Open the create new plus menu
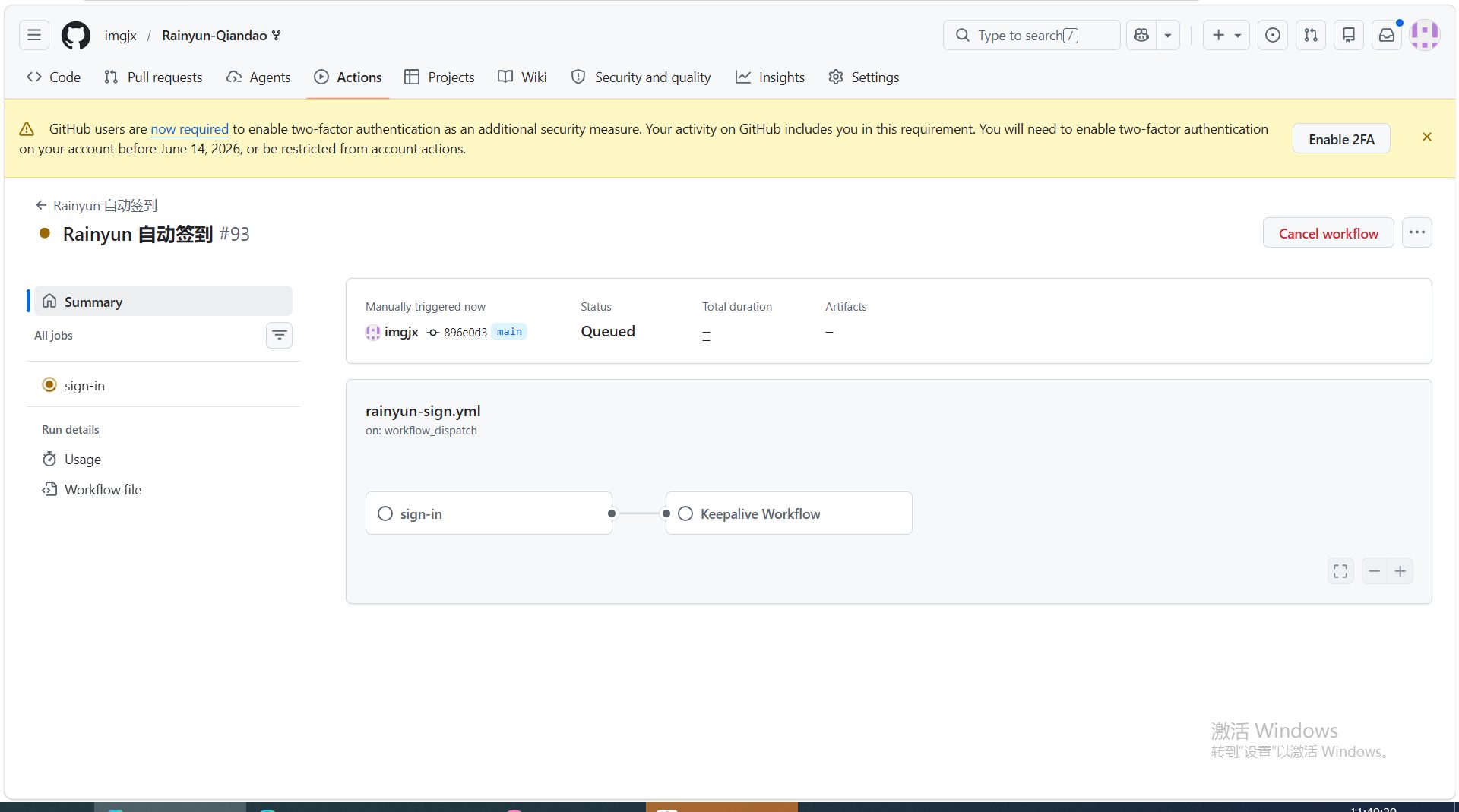This screenshot has width=1459, height=812. coord(1226,35)
